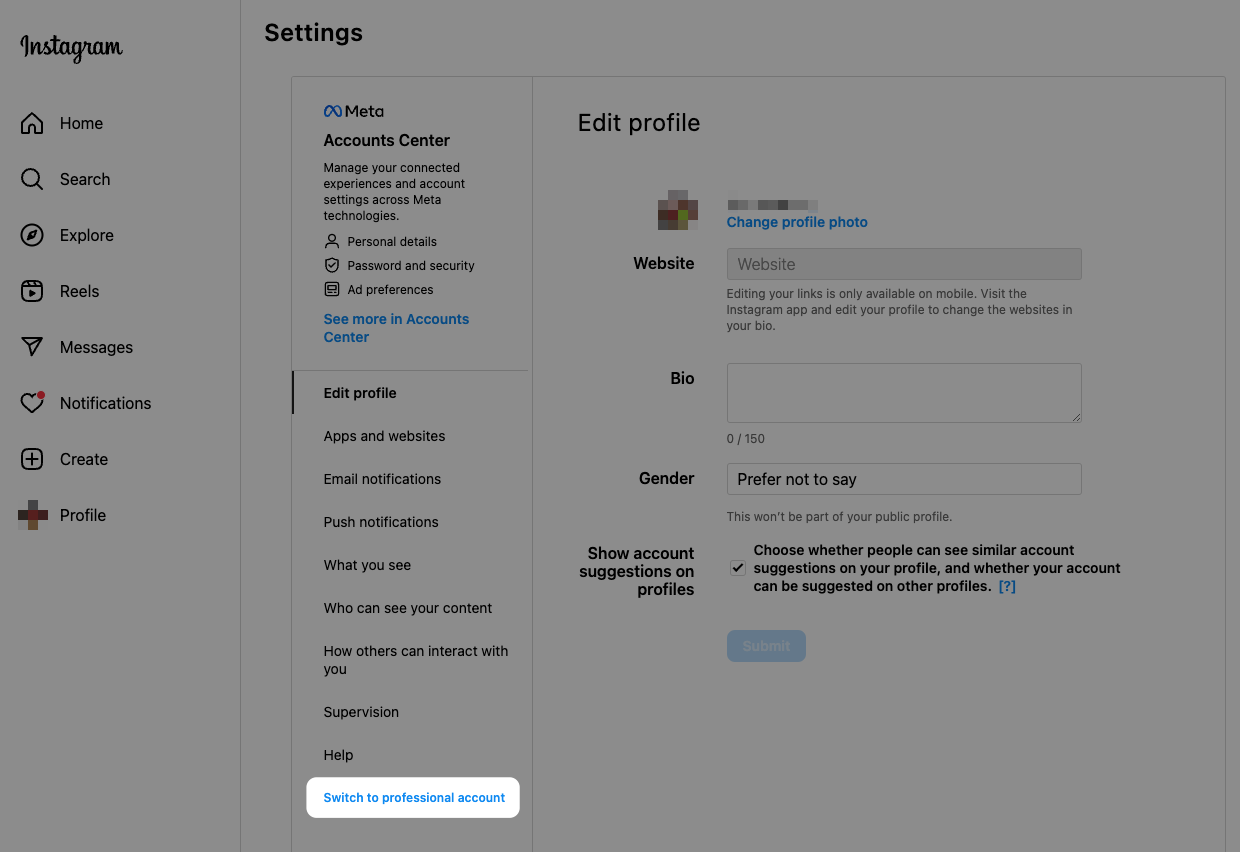Click the Instagram logo
This screenshot has height=852, width=1240.
(72, 48)
